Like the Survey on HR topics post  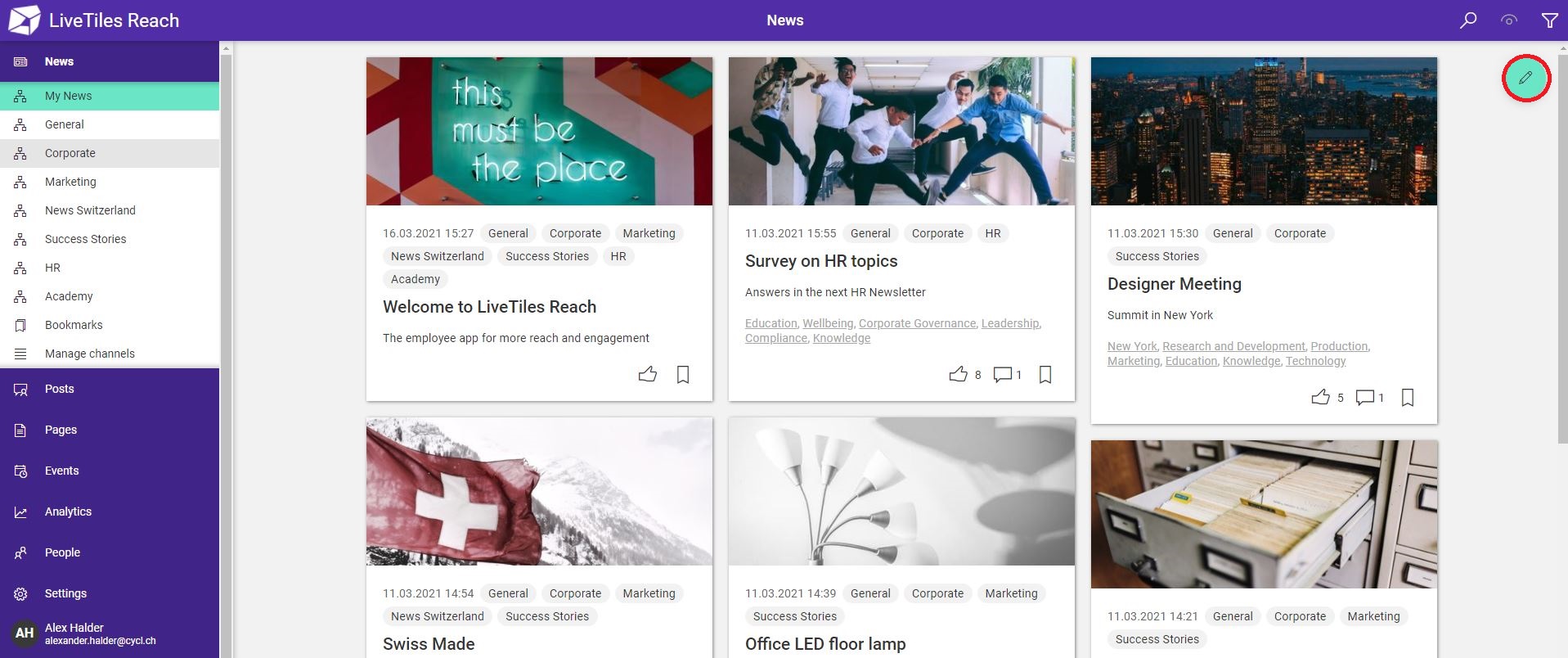(958, 375)
